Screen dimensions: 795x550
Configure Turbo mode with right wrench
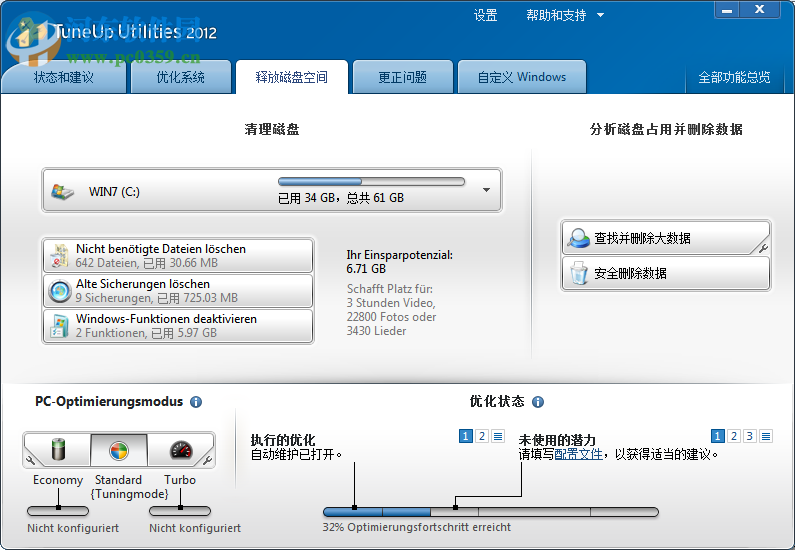[x=207, y=460]
